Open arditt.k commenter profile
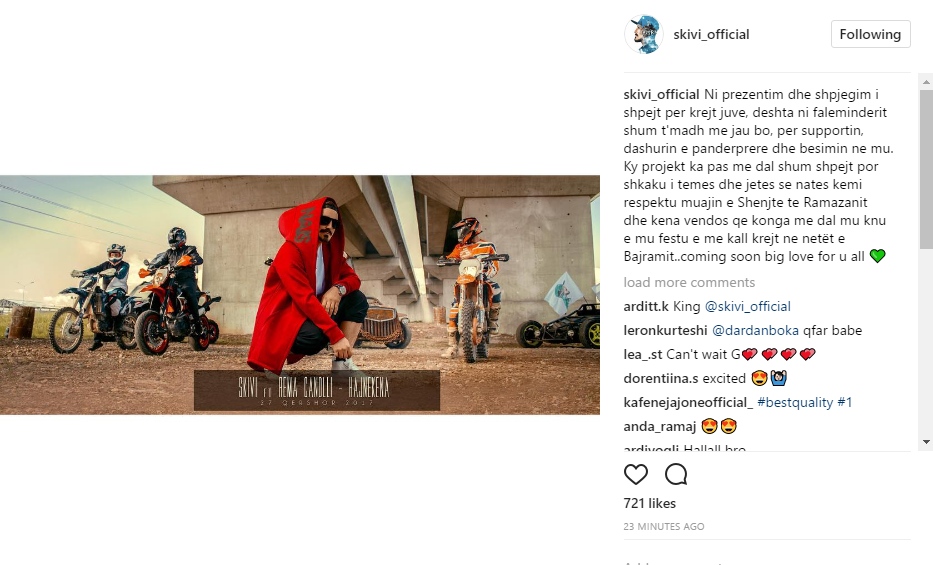 pos(646,306)
